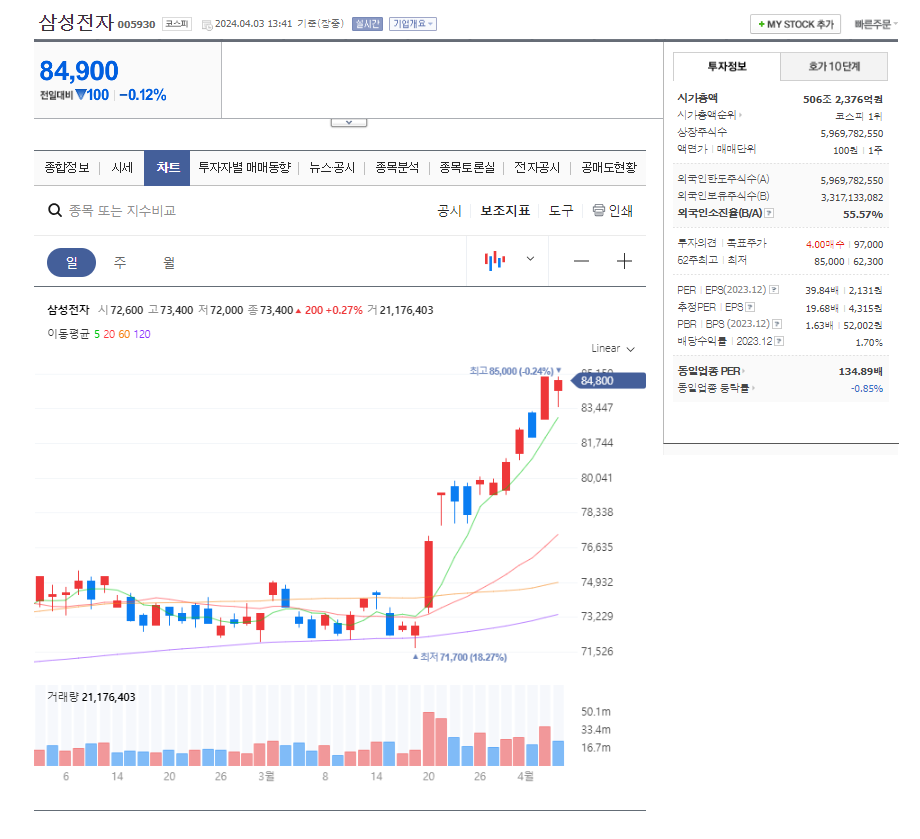Image resolution: width=920 pixels, height=839 pixels.
Task: Click the 투자의견 link
Action: [x=696, y=243]
